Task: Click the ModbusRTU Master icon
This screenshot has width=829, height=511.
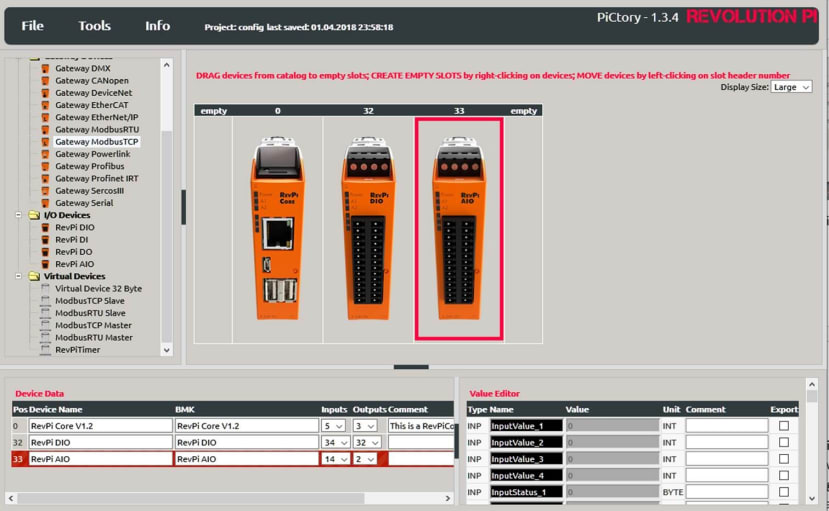Action: pos(45,337)
